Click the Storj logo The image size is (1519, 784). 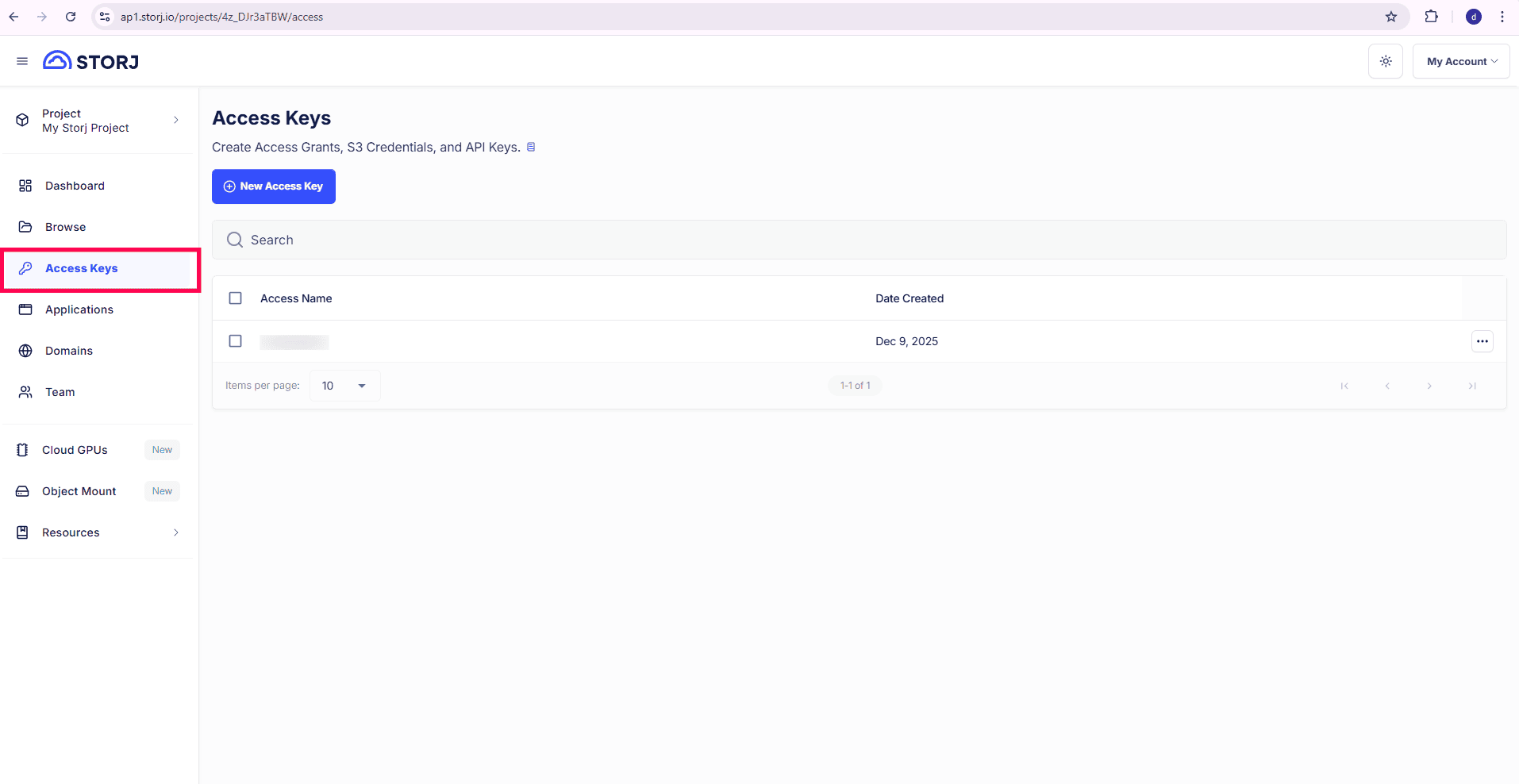(x=90, y=60)
